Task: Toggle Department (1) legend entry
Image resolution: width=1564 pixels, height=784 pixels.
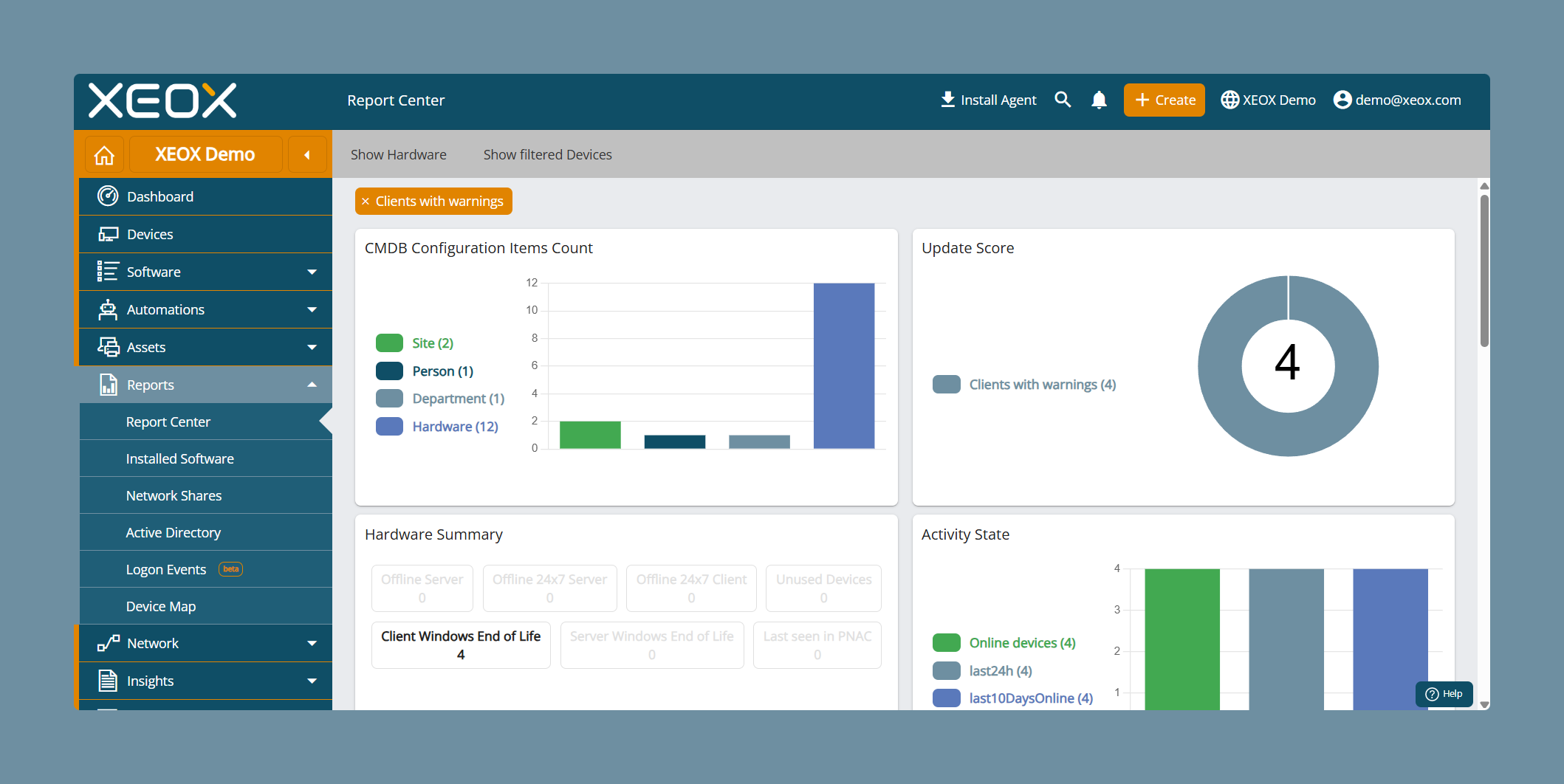Action: (x=440, y=399)
